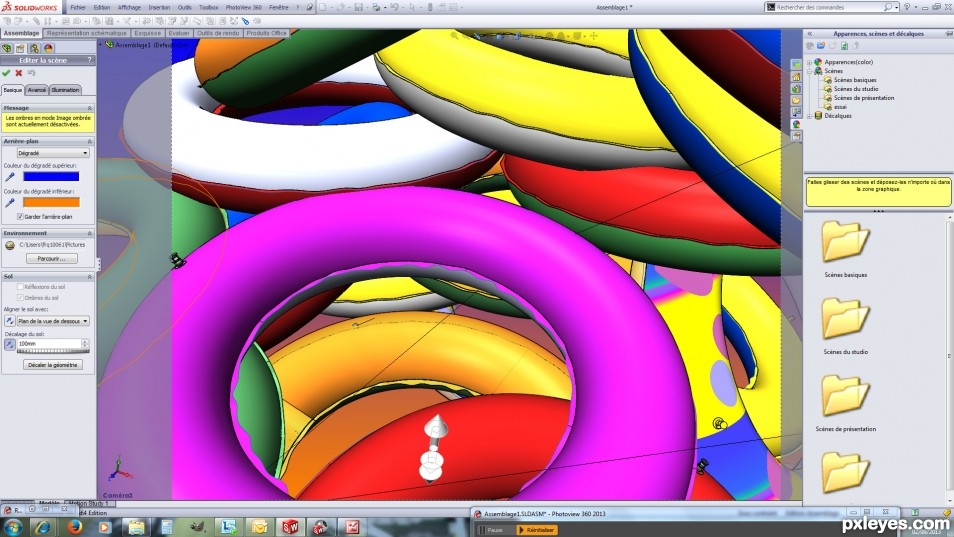Image resolution: width=954 pixels, height=537 pixels.
Task: Open help for Editer la scène panel
Action: tap(89, 60)
